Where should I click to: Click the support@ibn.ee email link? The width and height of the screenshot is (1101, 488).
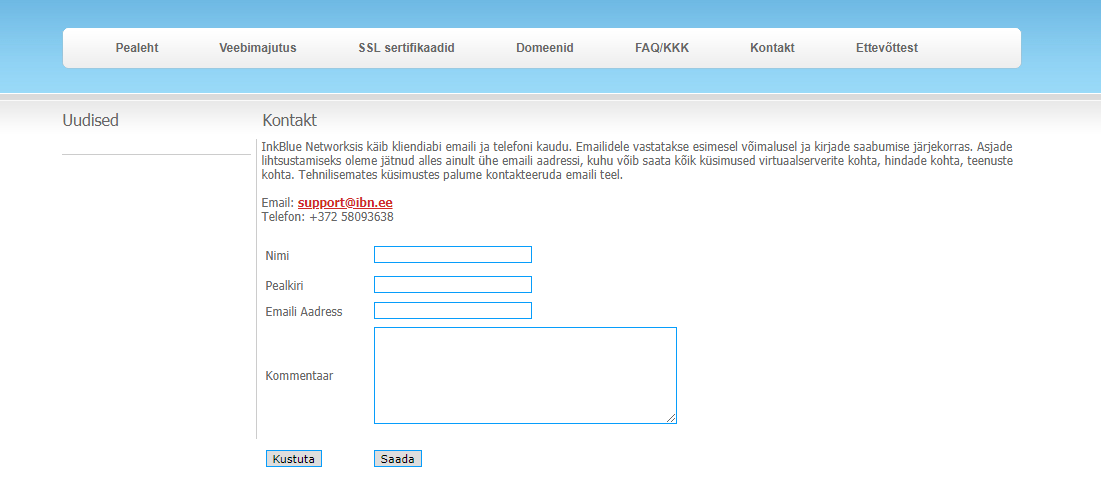345,203
